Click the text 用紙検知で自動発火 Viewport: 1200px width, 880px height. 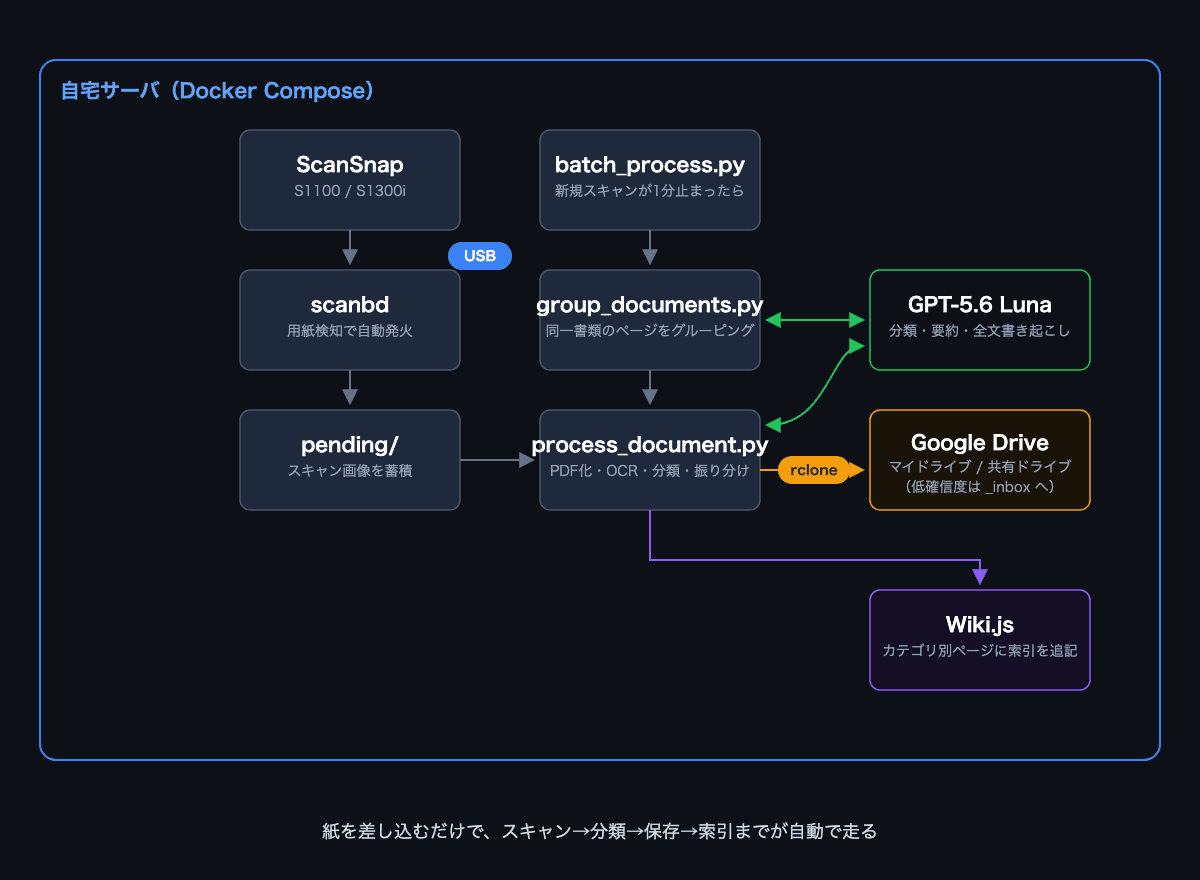point(350,330)
